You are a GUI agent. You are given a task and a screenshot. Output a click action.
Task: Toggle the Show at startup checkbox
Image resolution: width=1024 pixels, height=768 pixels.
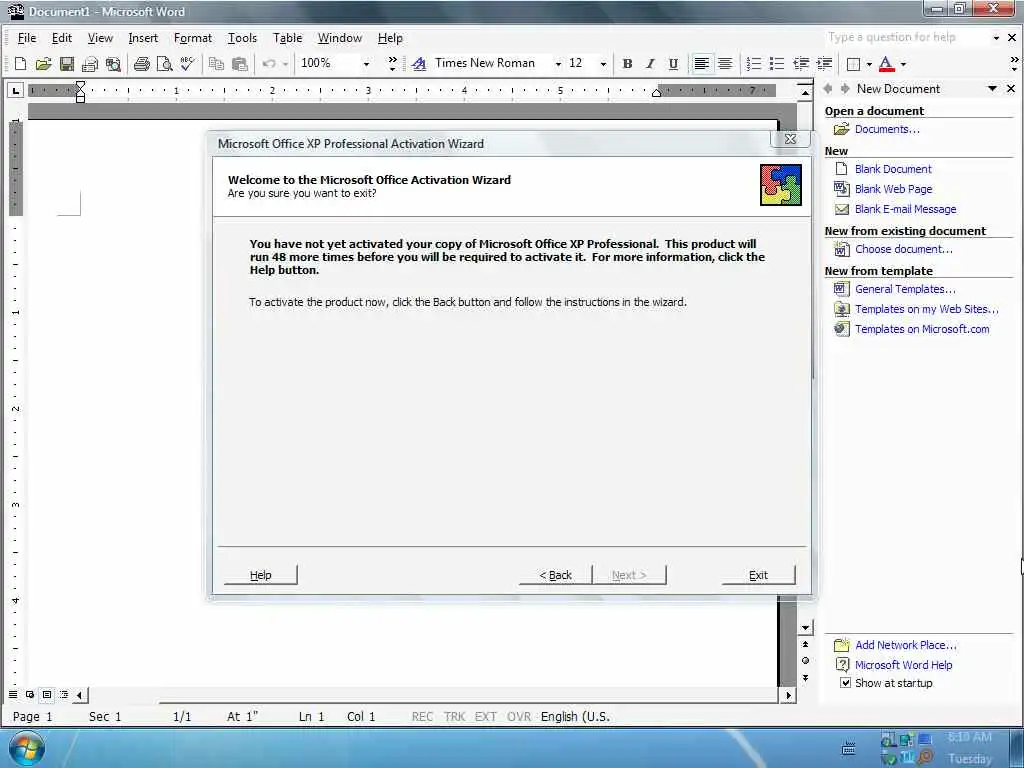846,683
